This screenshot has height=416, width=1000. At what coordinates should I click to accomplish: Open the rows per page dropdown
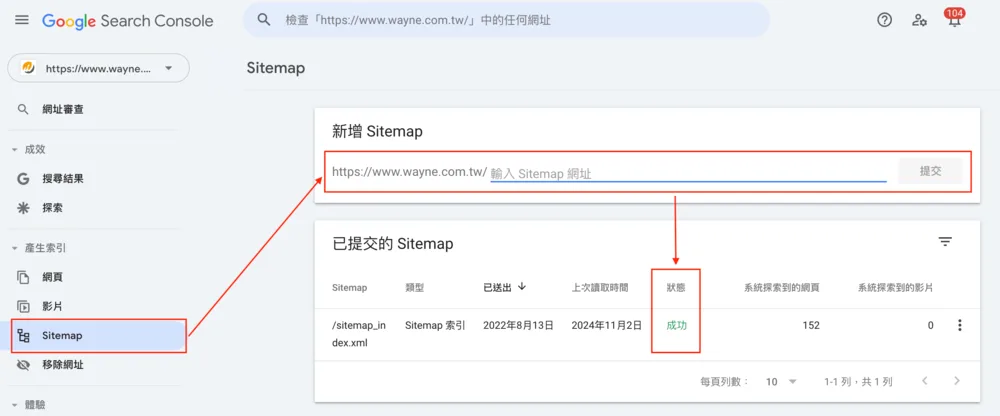(x=782, y=382)
